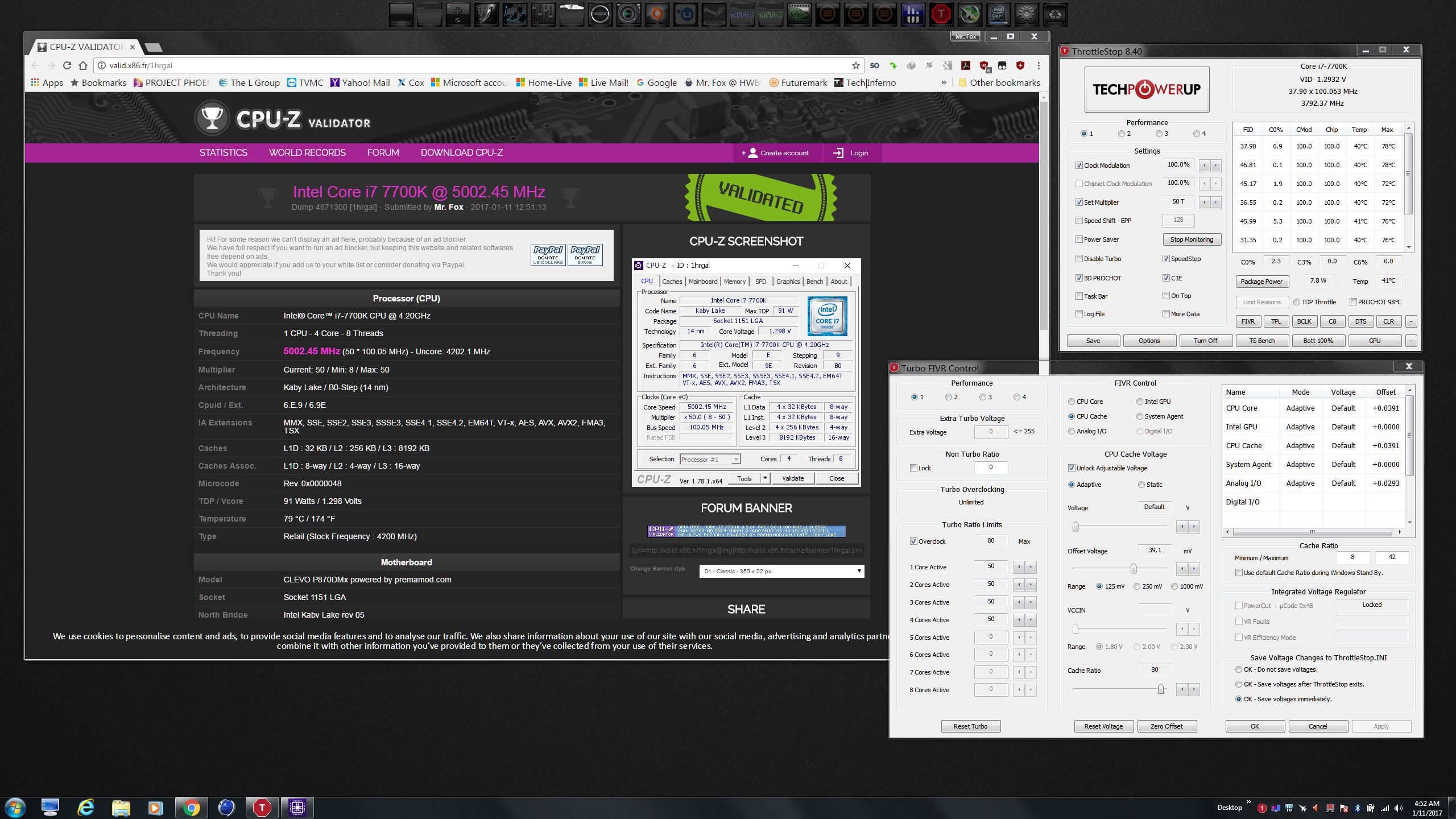Bookmark this page with the star icon
Viewport: 1456px width, 819px height.
[x=856, y=65]
